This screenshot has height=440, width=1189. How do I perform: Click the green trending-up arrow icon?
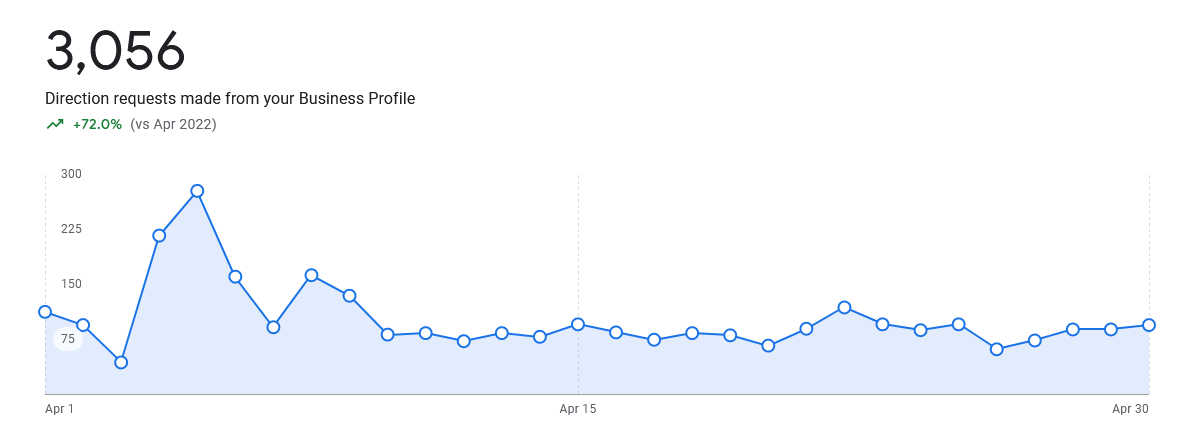(55, 125)
